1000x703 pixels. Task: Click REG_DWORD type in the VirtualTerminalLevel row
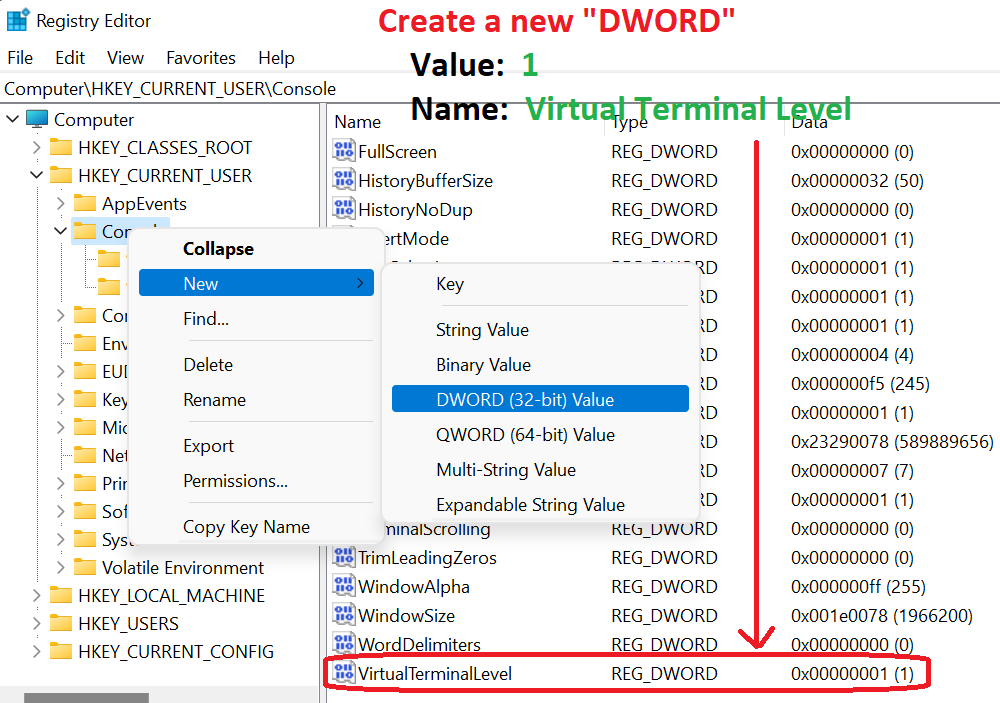[664, 674]
